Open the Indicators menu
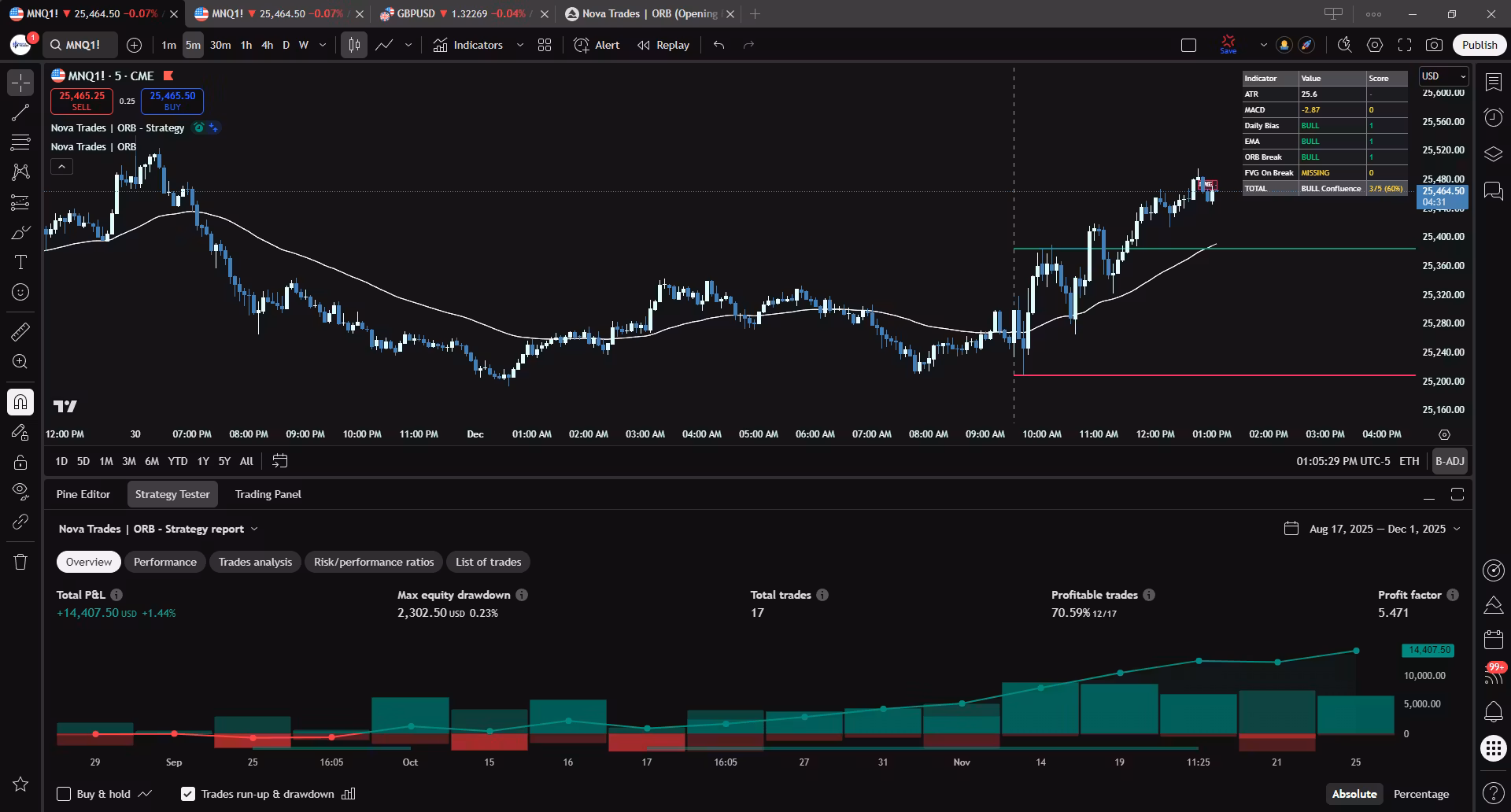 (x=468, y=45)
